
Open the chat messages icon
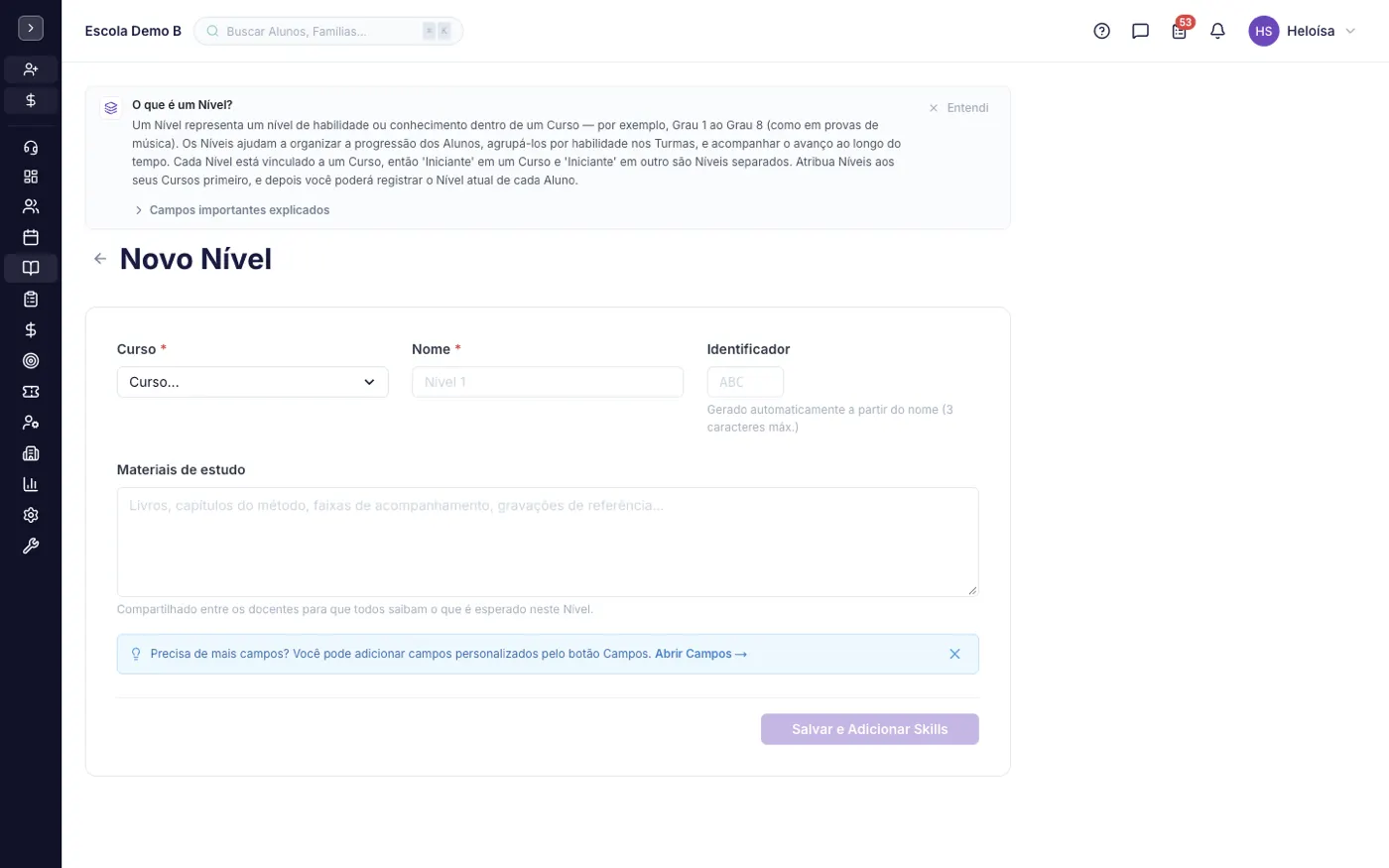tap(1140, 31)
